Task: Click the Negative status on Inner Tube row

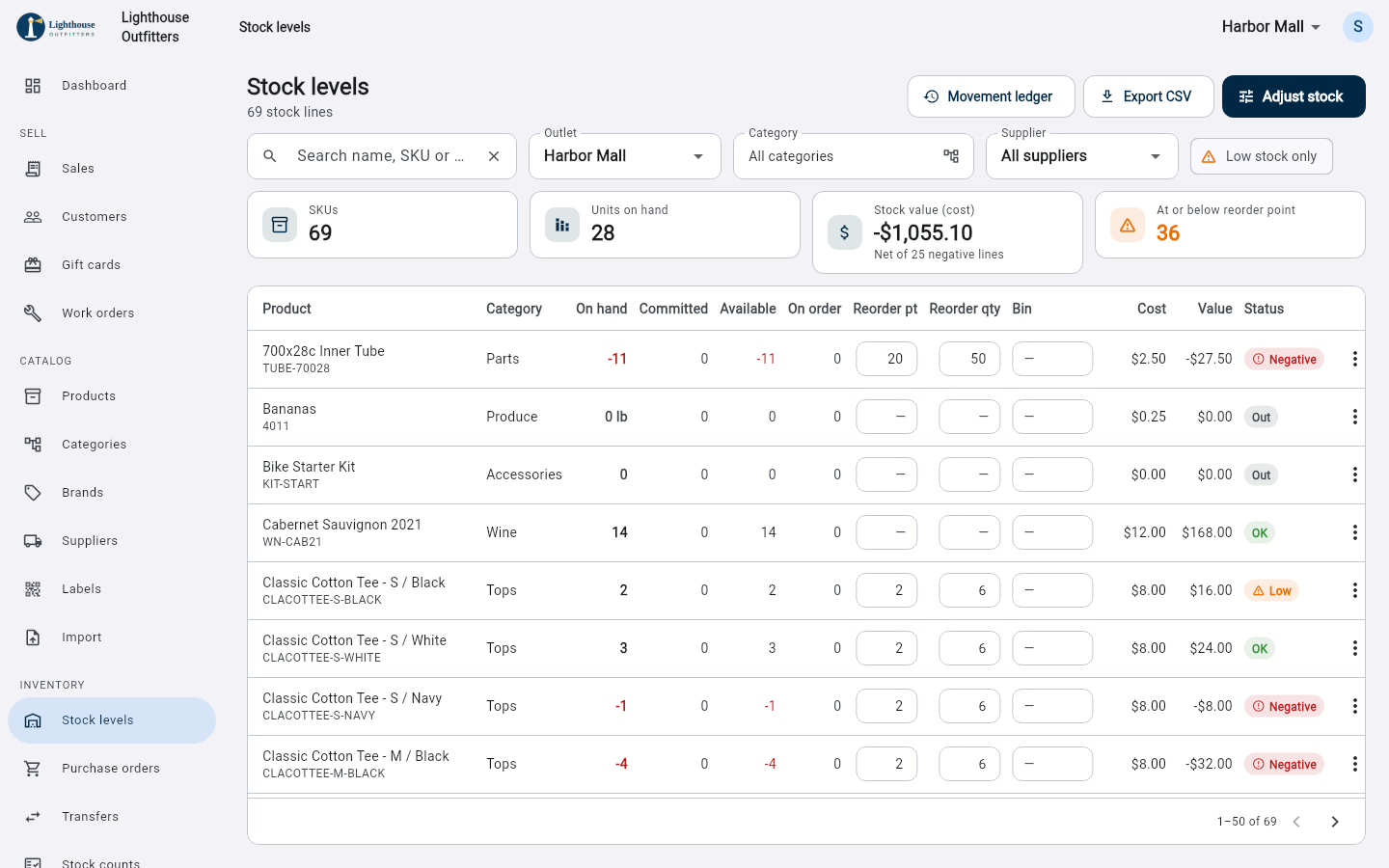Action: (1284, 359)
